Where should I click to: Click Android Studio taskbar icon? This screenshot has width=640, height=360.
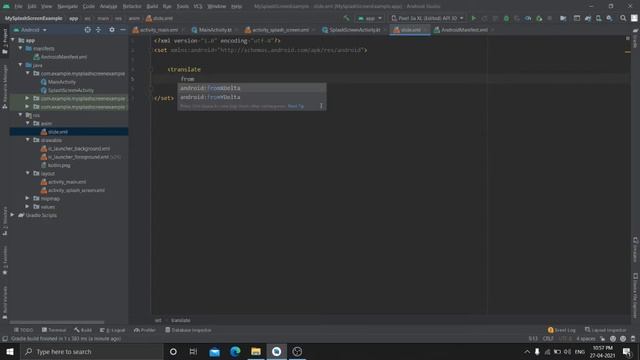click(x=276, y=351)
